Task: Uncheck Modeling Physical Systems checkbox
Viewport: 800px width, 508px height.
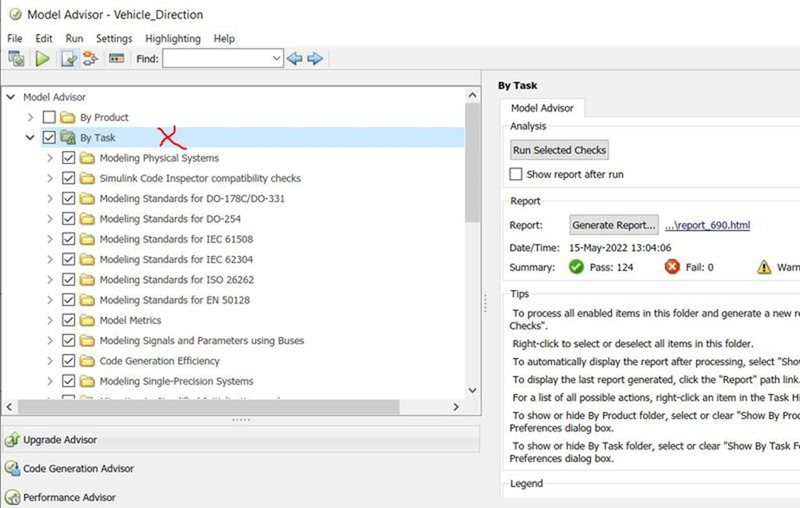Action: pyautogui.click(x=68, y=158)
